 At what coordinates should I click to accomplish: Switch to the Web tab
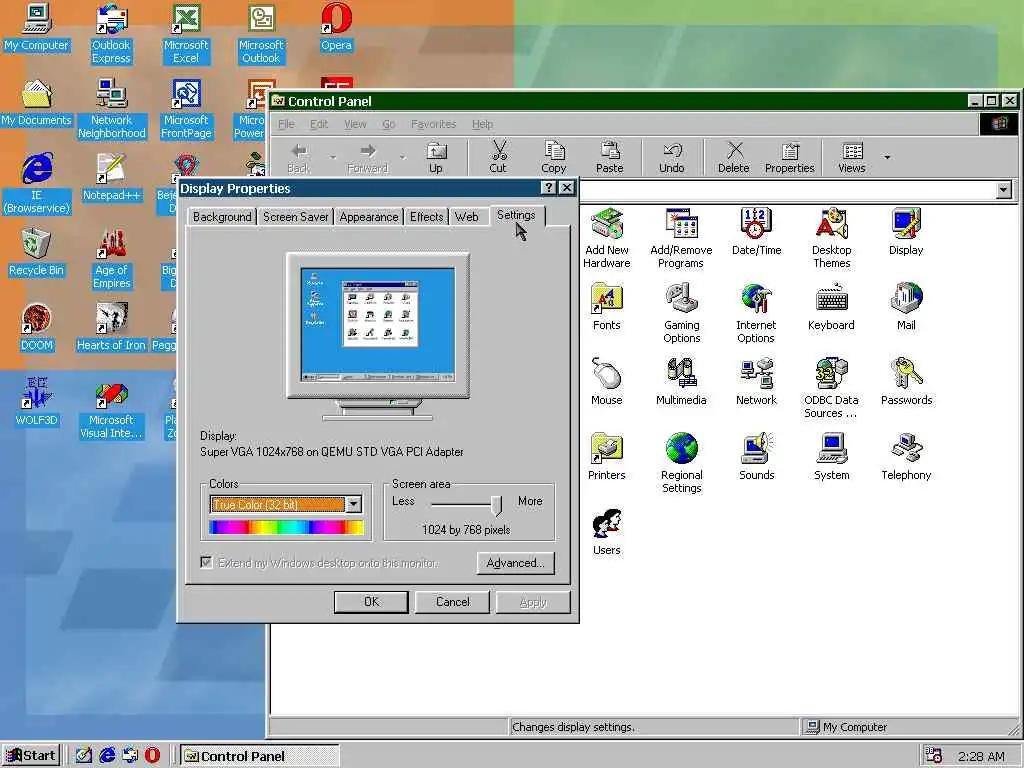pos(466,217)
